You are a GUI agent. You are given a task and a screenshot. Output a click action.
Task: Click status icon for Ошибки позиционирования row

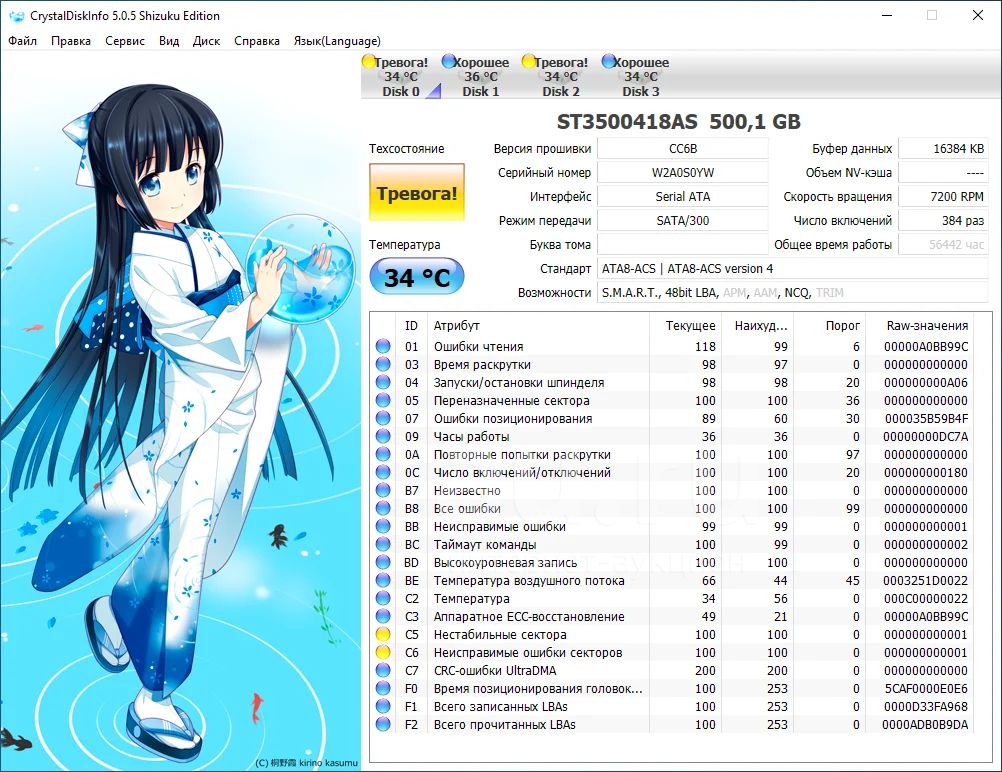point(383,418)
